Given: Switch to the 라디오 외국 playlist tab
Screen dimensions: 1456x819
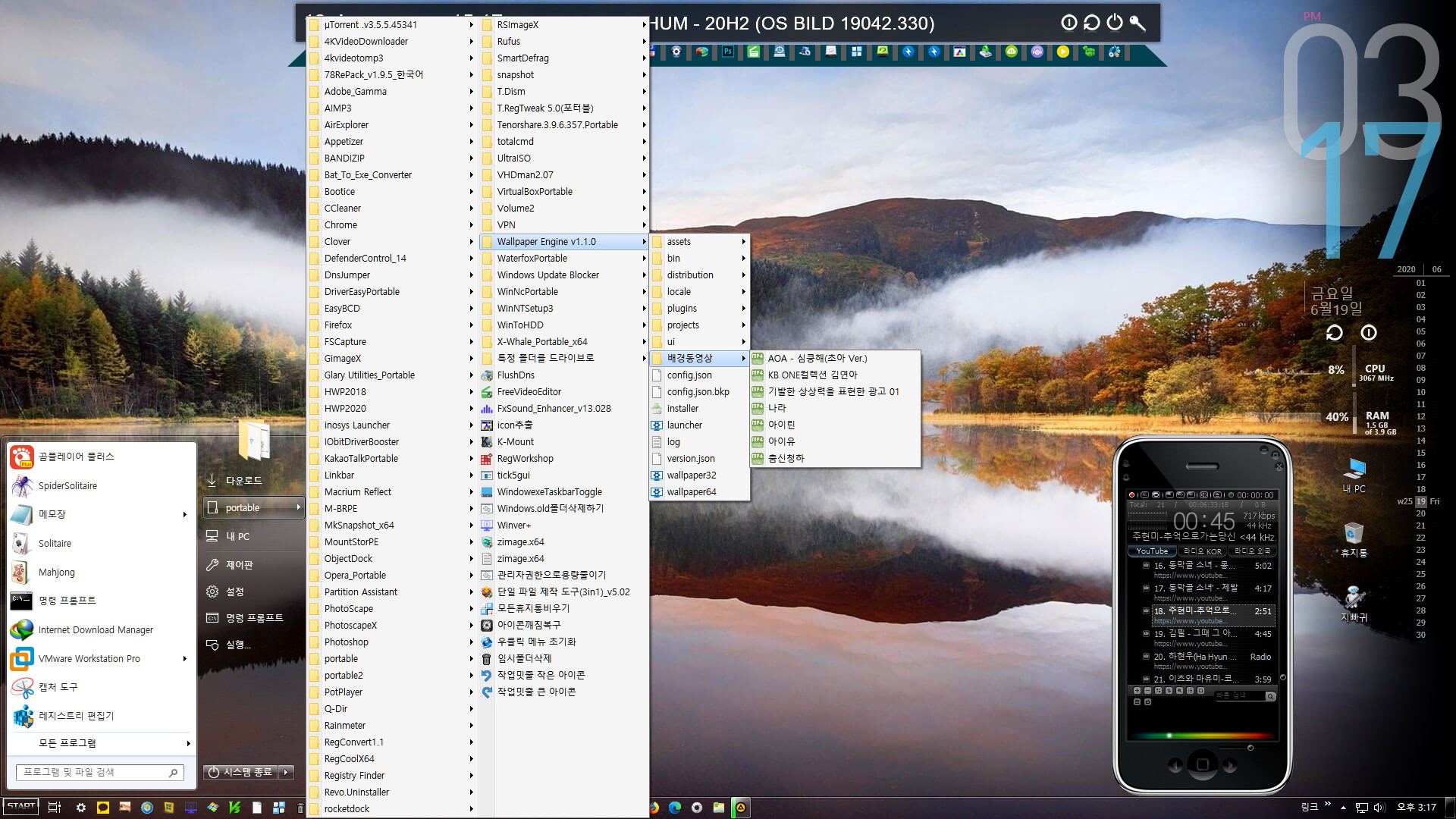Looking at the screenshot, I should (1252, 551).
